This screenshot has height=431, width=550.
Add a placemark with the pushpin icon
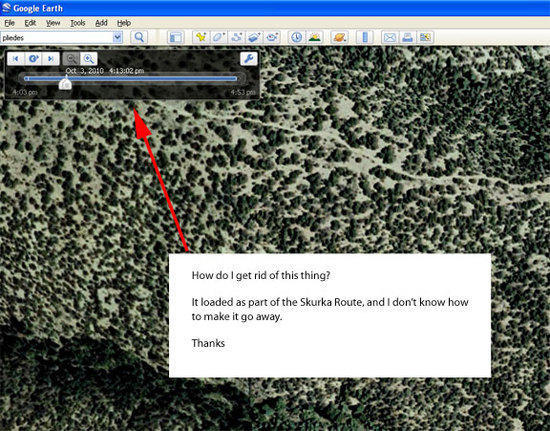pyautogui.click(x=201, y=37)
